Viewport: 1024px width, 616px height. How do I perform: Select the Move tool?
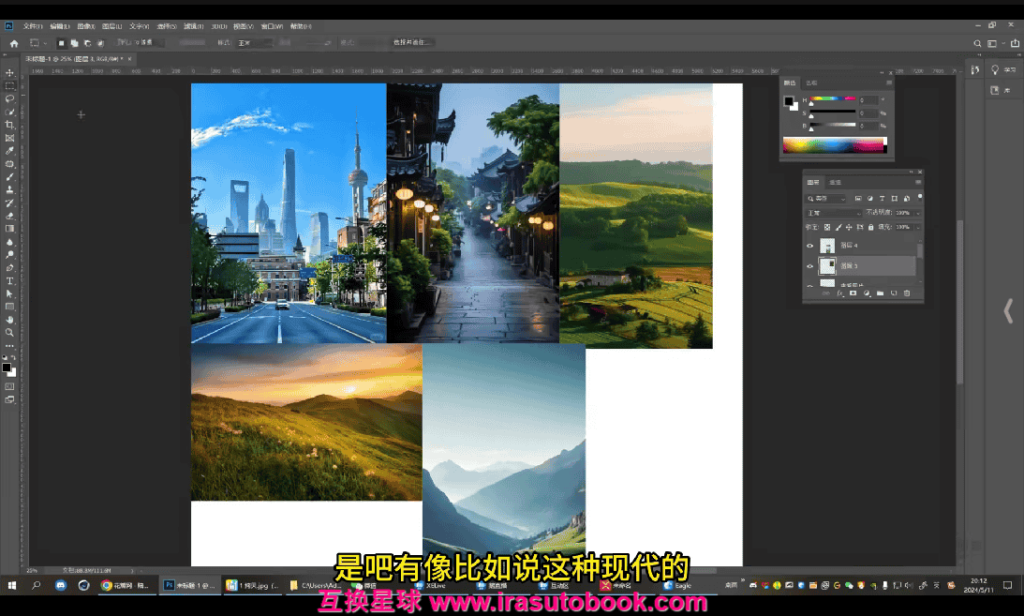(x=10, y=73)
